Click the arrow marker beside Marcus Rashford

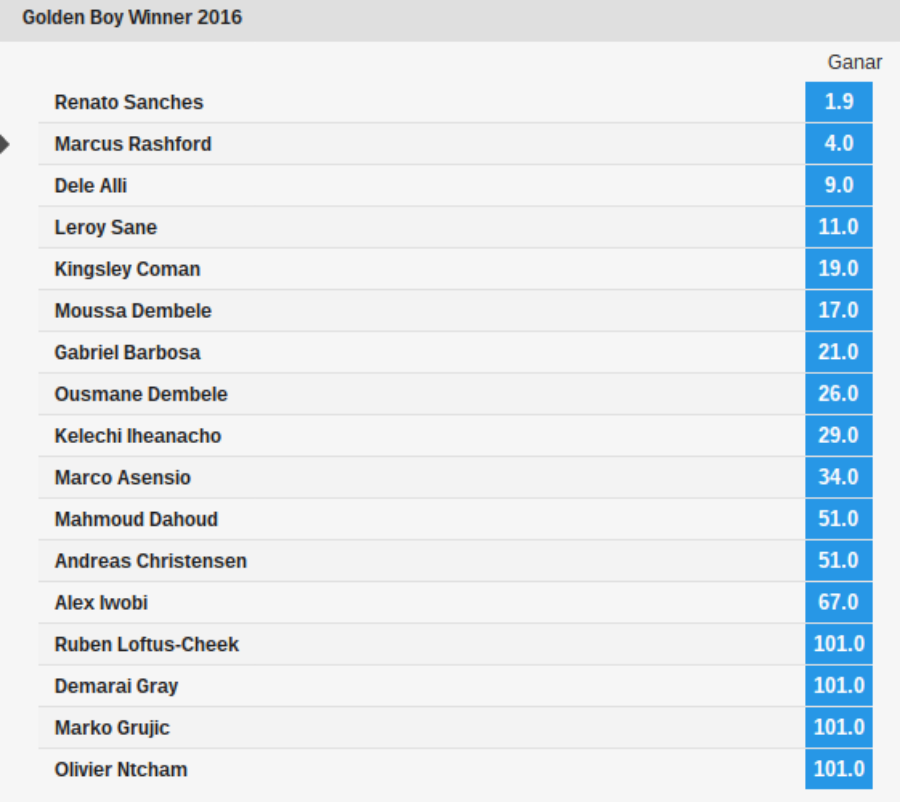(5, 144)
